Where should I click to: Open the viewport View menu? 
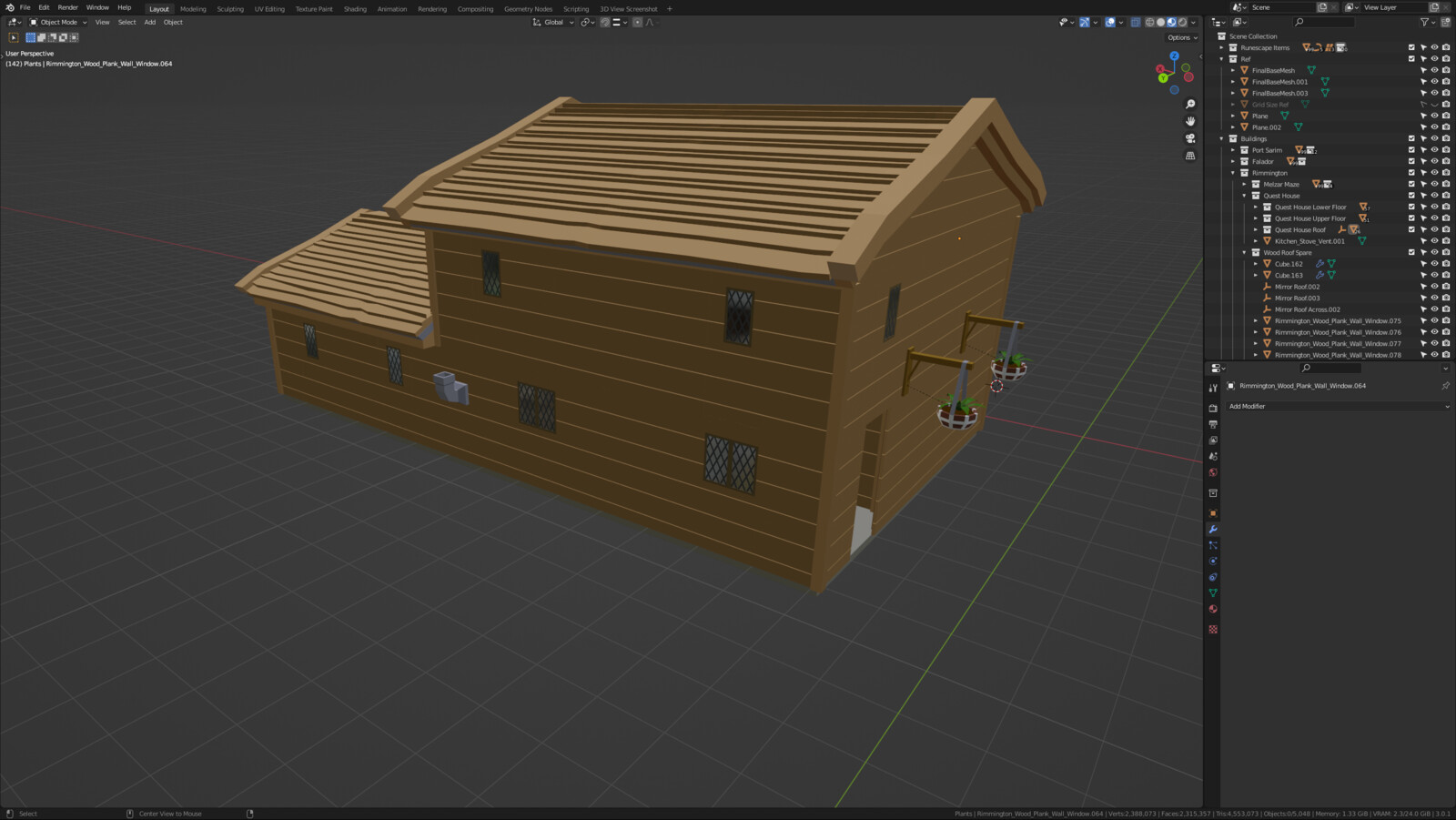102,22
